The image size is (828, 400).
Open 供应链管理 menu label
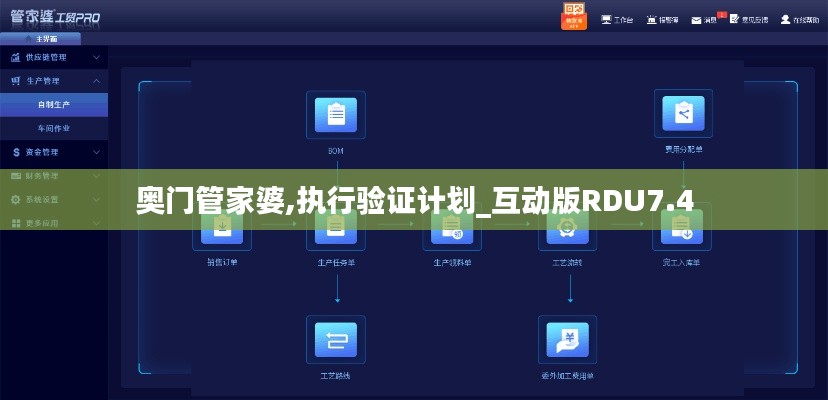[x=46, y=57]
